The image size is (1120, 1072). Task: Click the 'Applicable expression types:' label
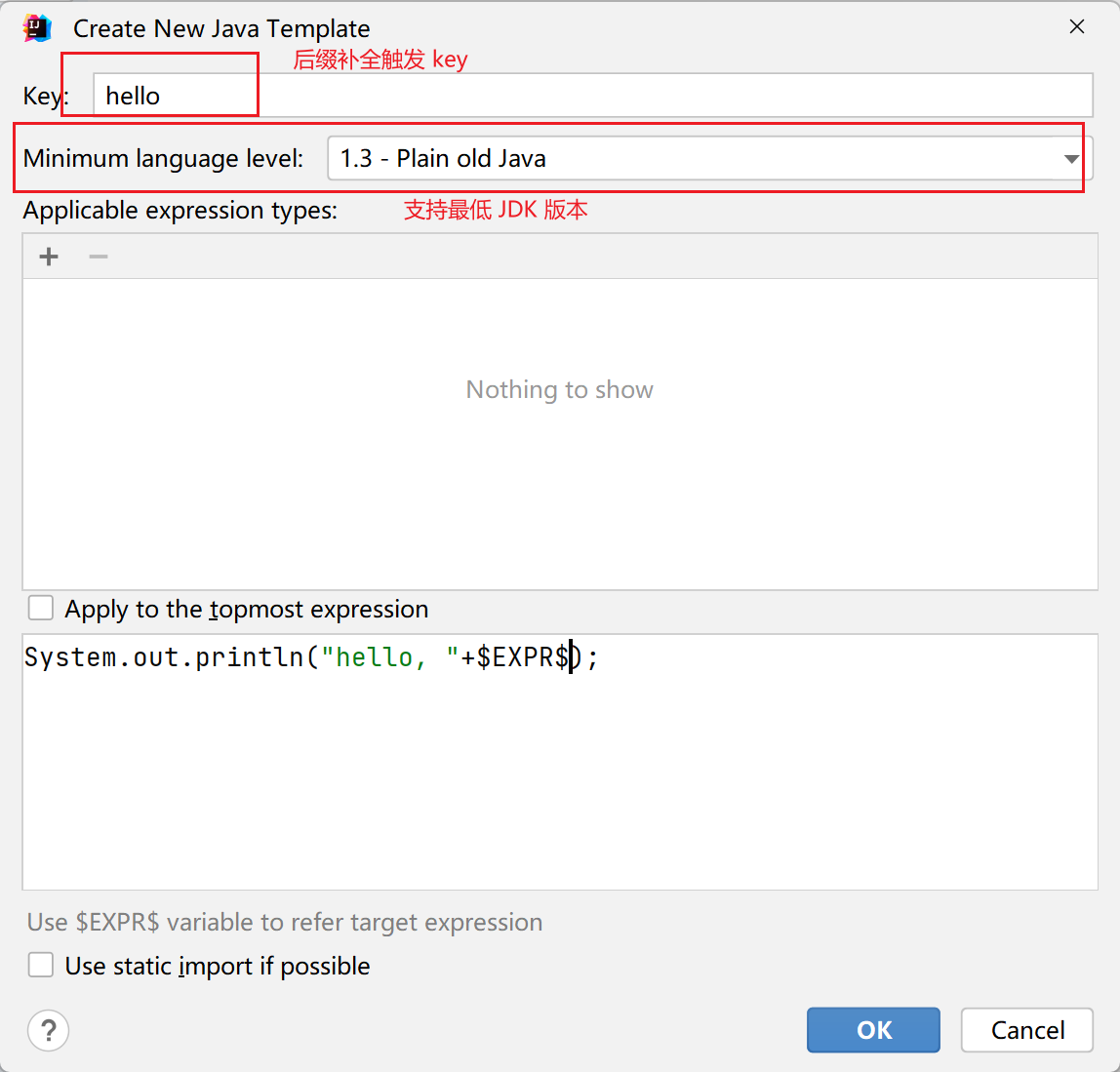[x=180, y=211]
